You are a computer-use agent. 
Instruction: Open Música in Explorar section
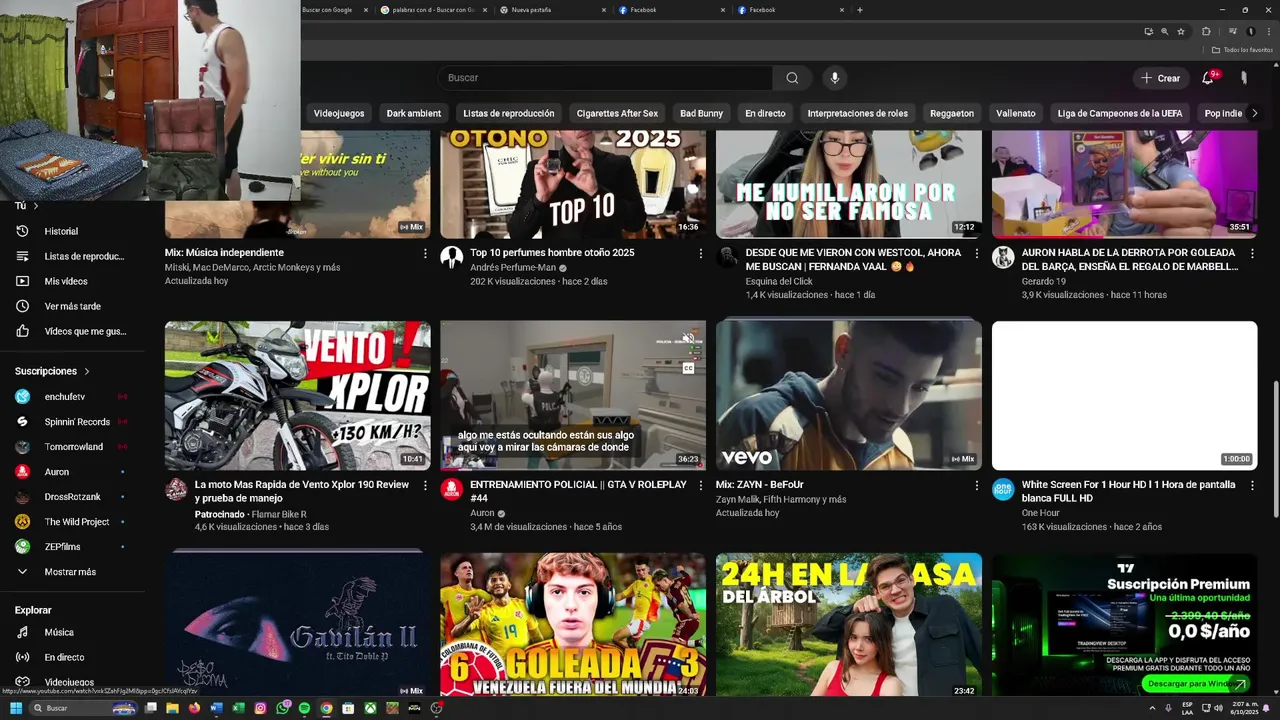[72, 632]
